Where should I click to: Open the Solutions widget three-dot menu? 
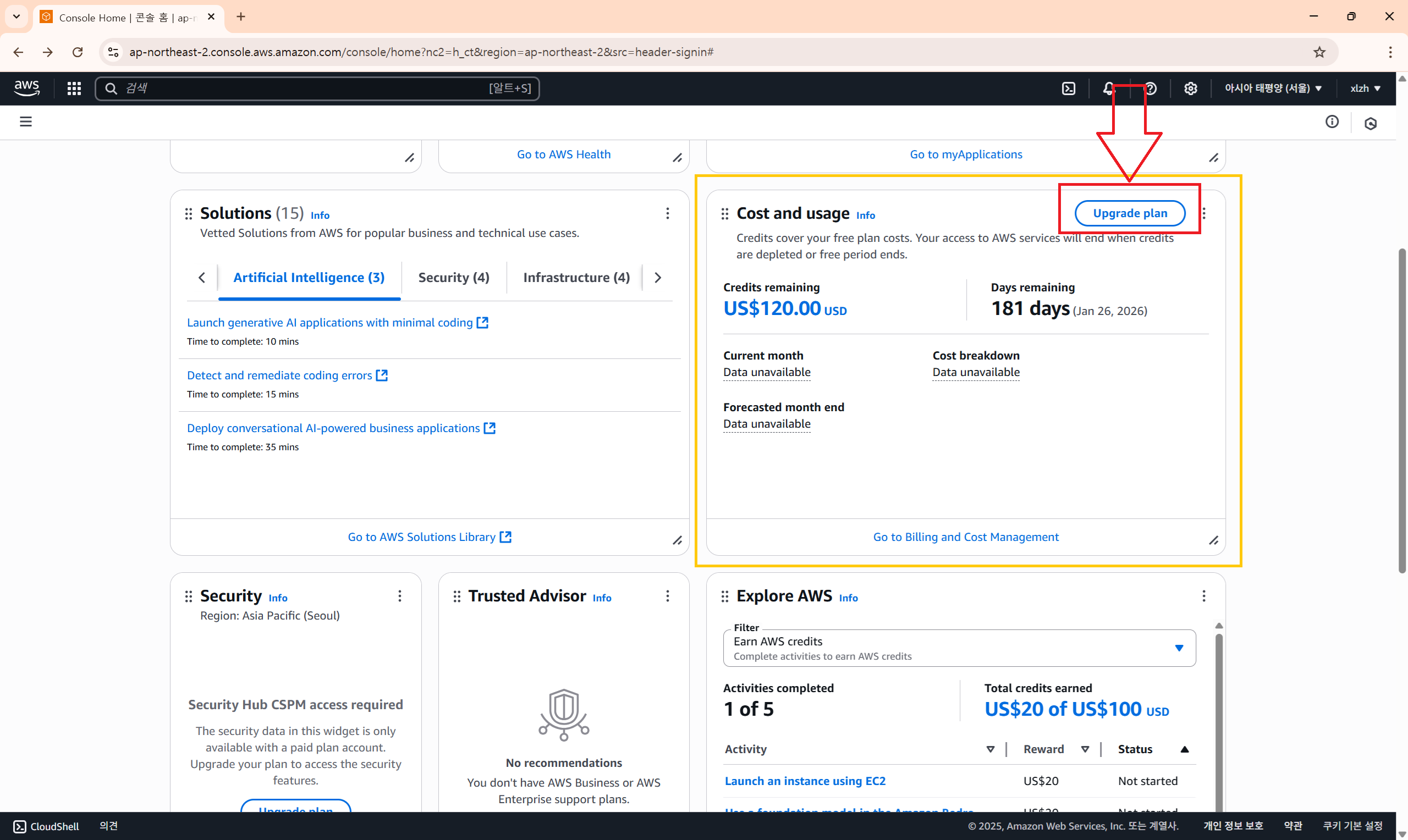(x=668, y=213)
